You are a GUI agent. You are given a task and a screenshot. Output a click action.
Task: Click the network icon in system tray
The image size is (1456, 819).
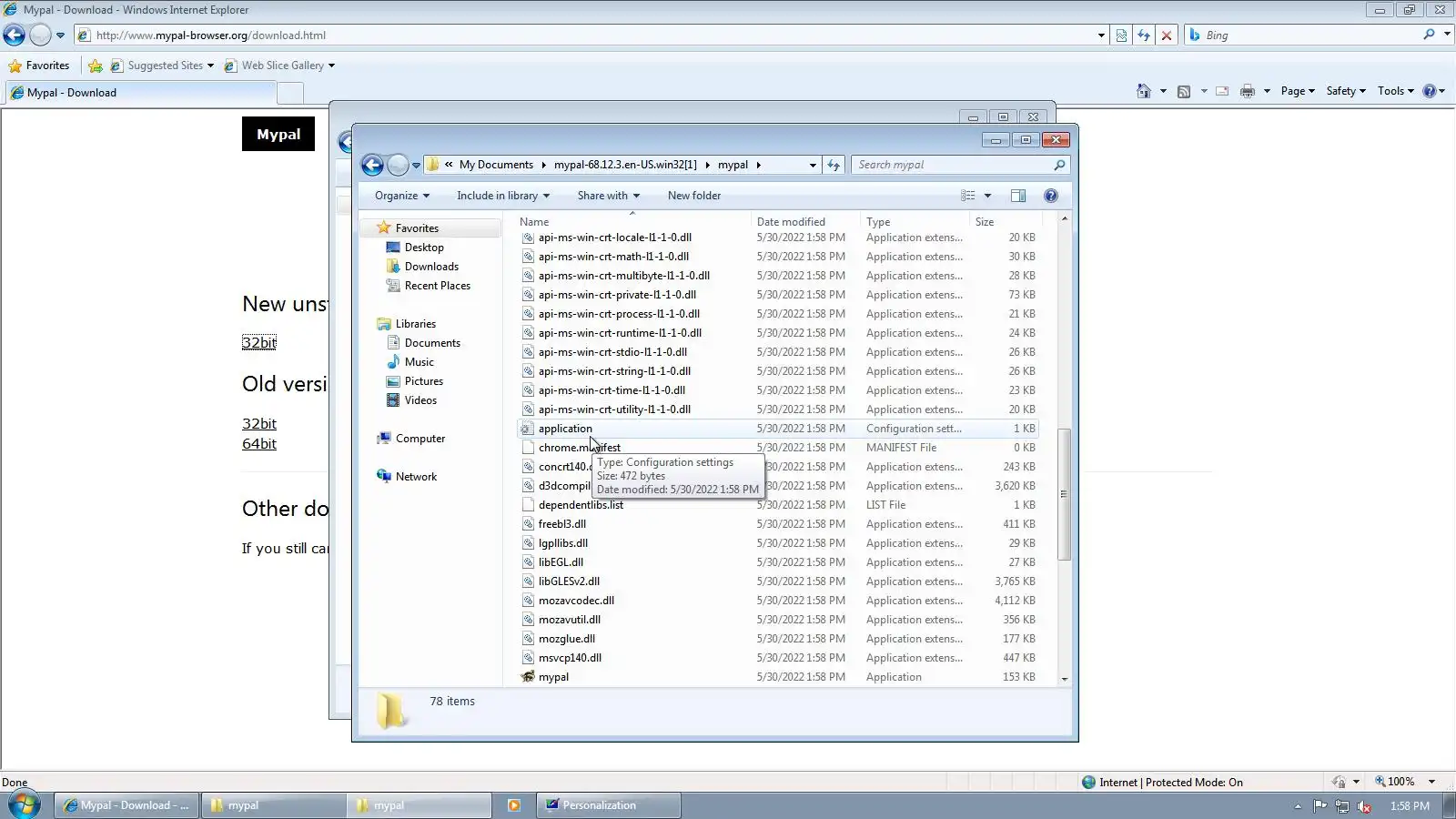(x=1342, y=806)
